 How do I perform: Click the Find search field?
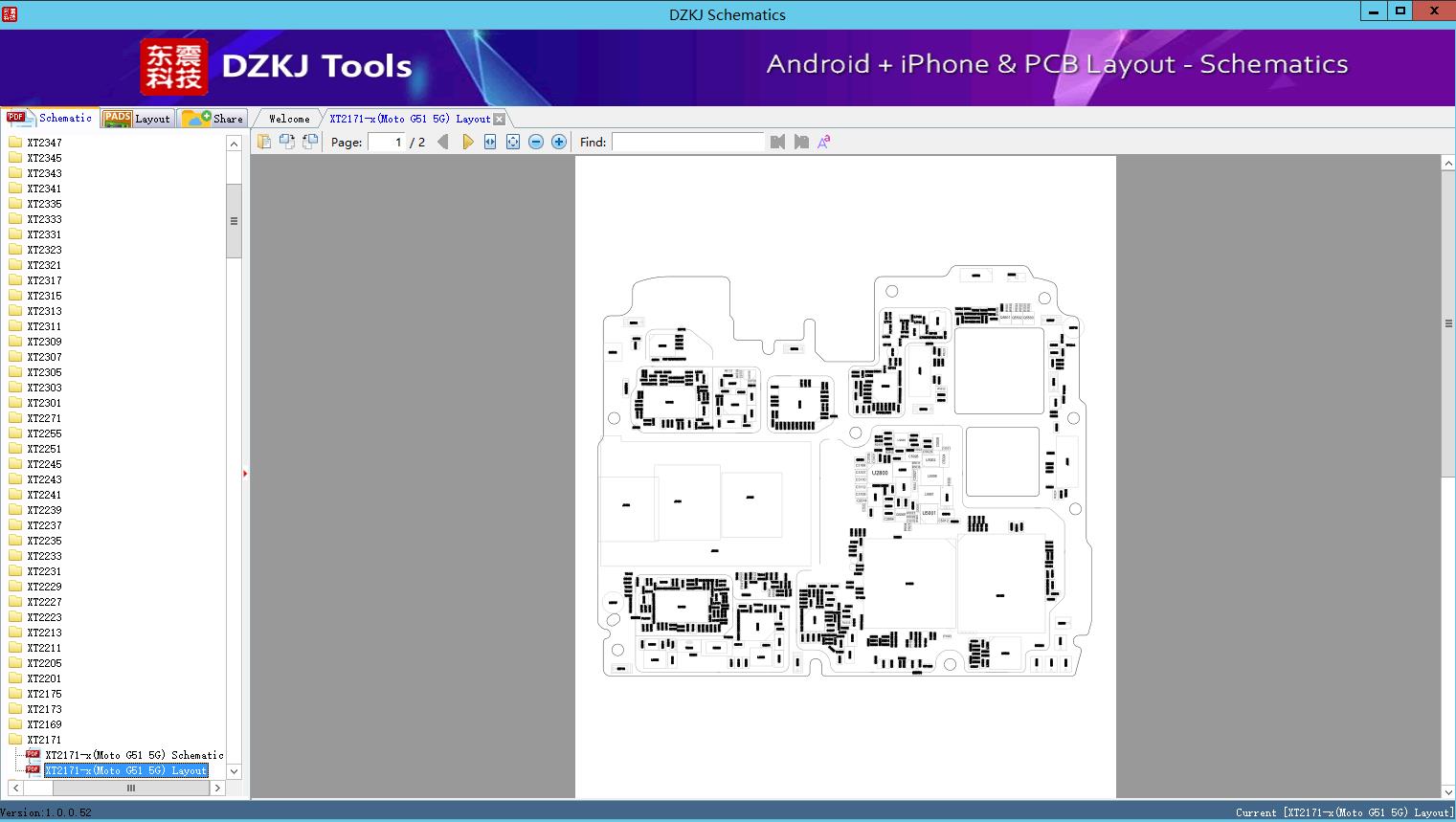tap(688, 142)
